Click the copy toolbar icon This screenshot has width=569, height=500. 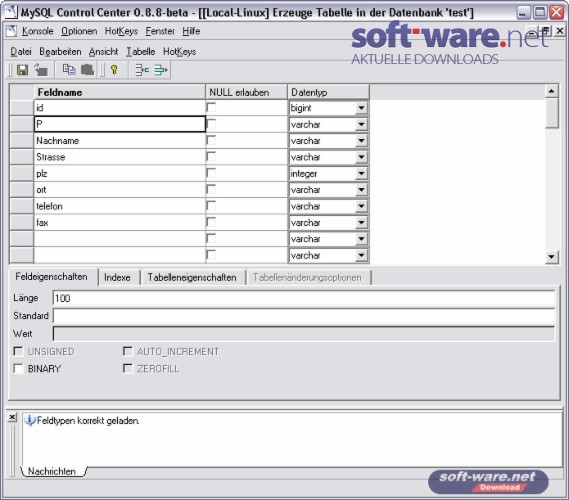coord(69,69)
